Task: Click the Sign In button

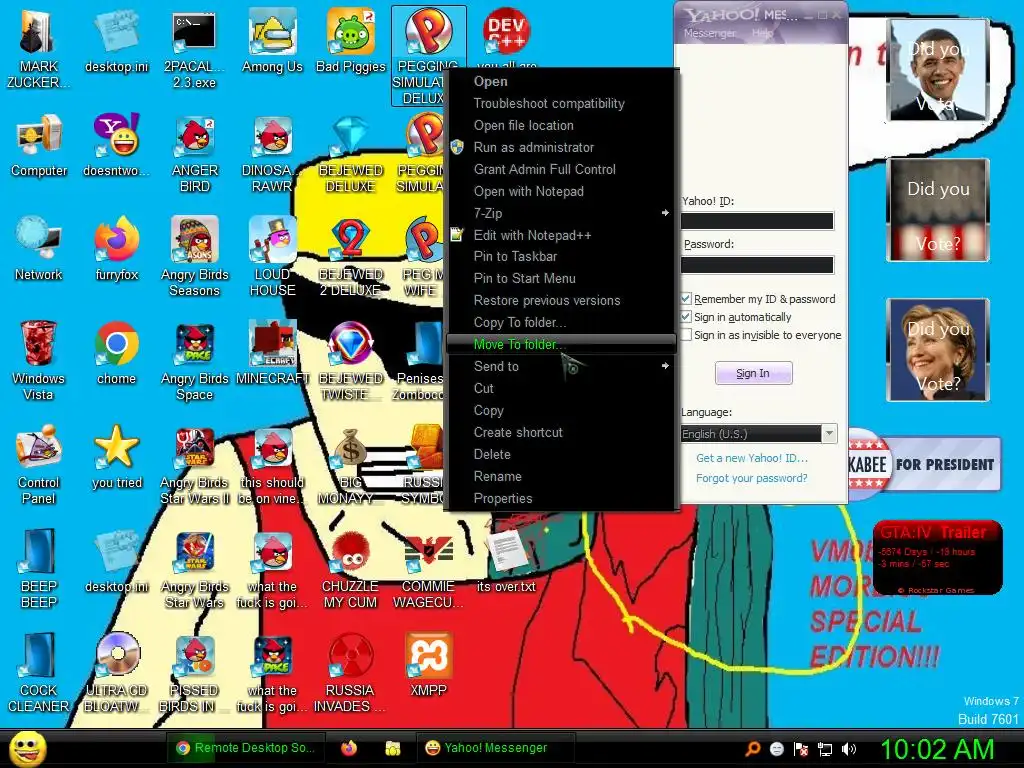Action: (x=754, y=373)
